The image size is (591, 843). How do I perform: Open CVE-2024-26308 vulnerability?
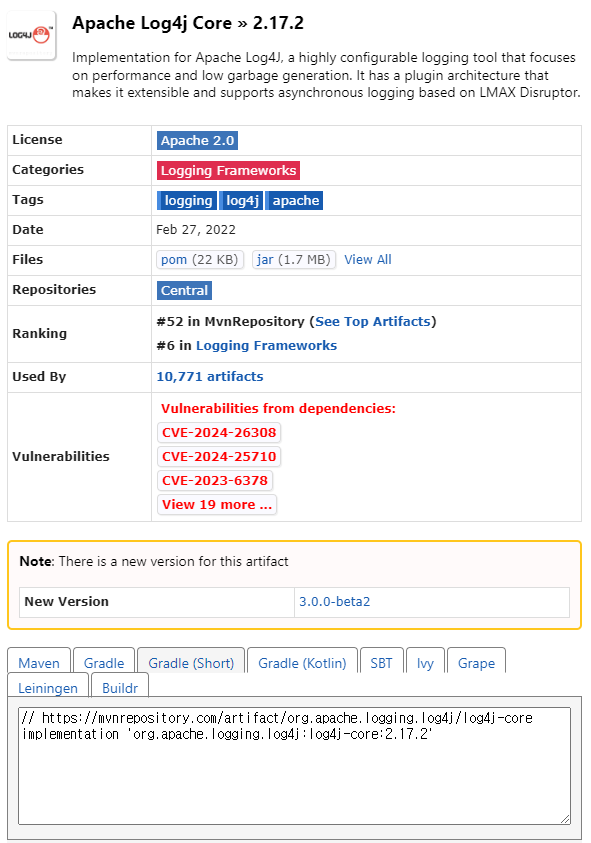(x=219, y=432)
